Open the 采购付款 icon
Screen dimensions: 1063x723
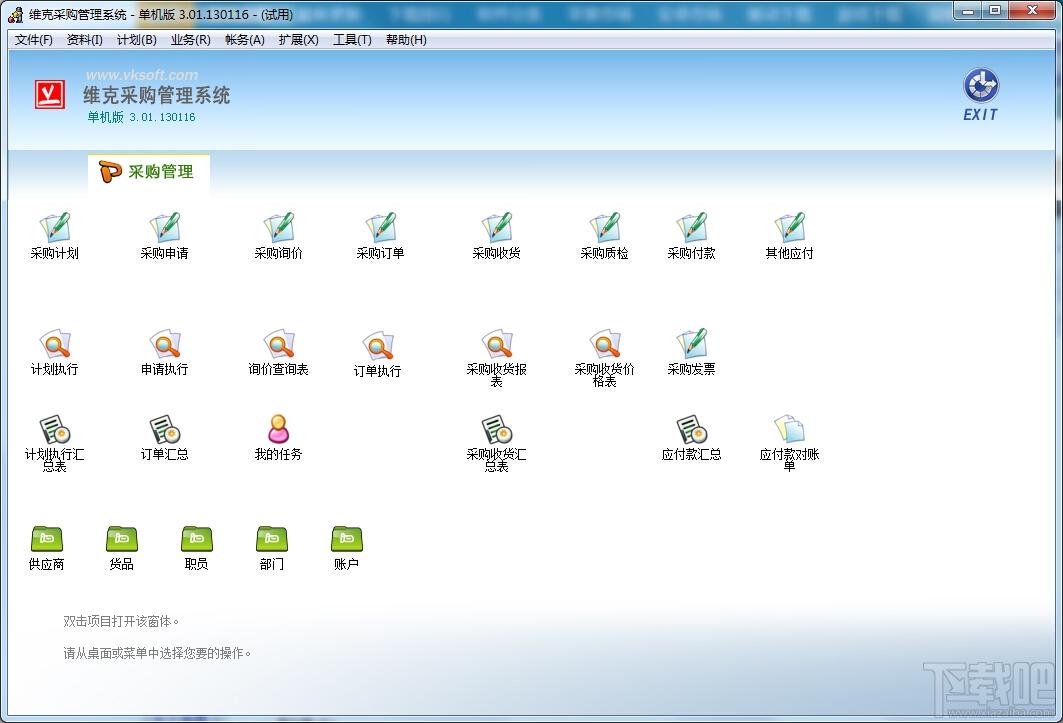[691, 229]
